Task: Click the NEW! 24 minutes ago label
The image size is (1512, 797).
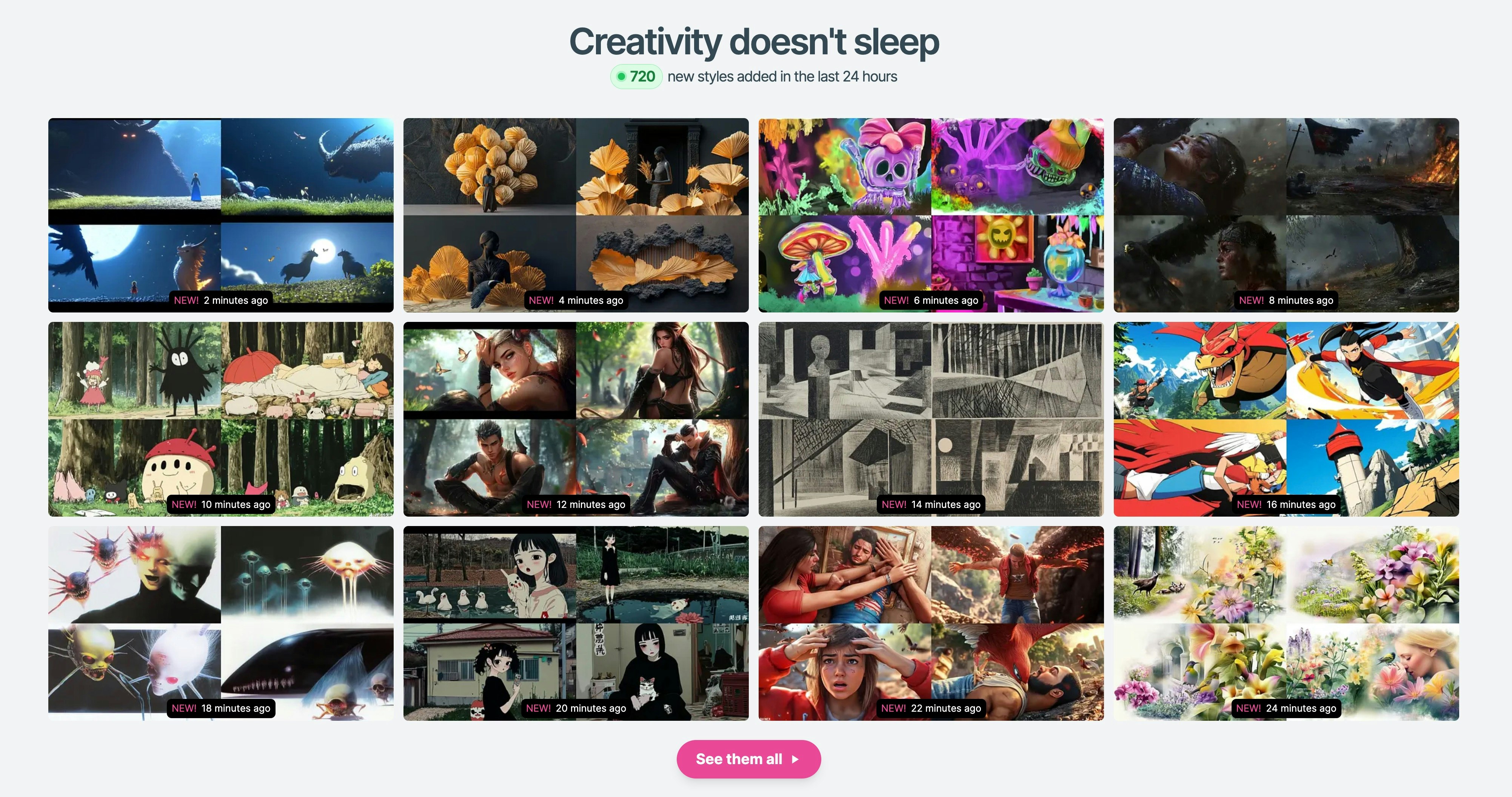Action: pos(1286,708)
